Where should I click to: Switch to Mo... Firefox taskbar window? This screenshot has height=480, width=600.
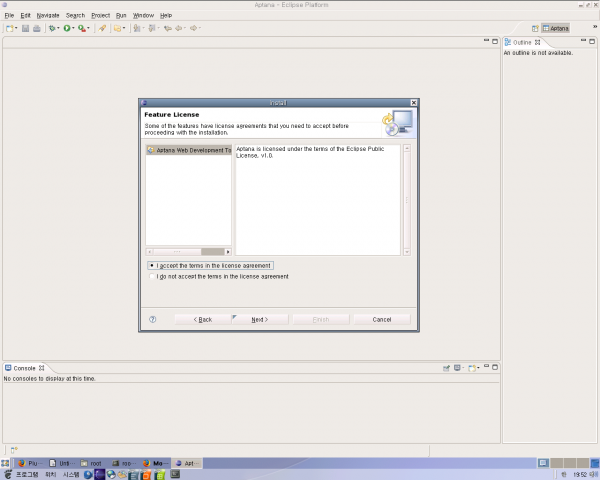[x=155, y=463]
